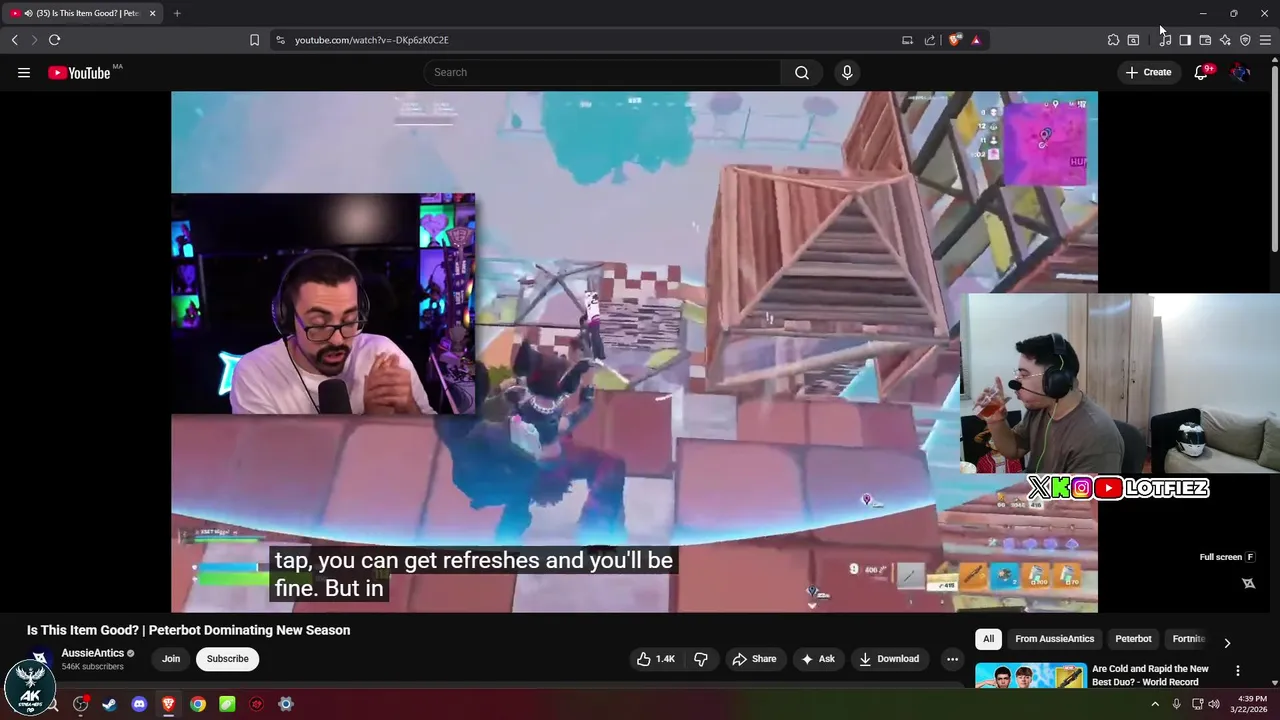Go to YouTube home via logo
Screen dimensions: 1280x720
[x=79, y=72]
